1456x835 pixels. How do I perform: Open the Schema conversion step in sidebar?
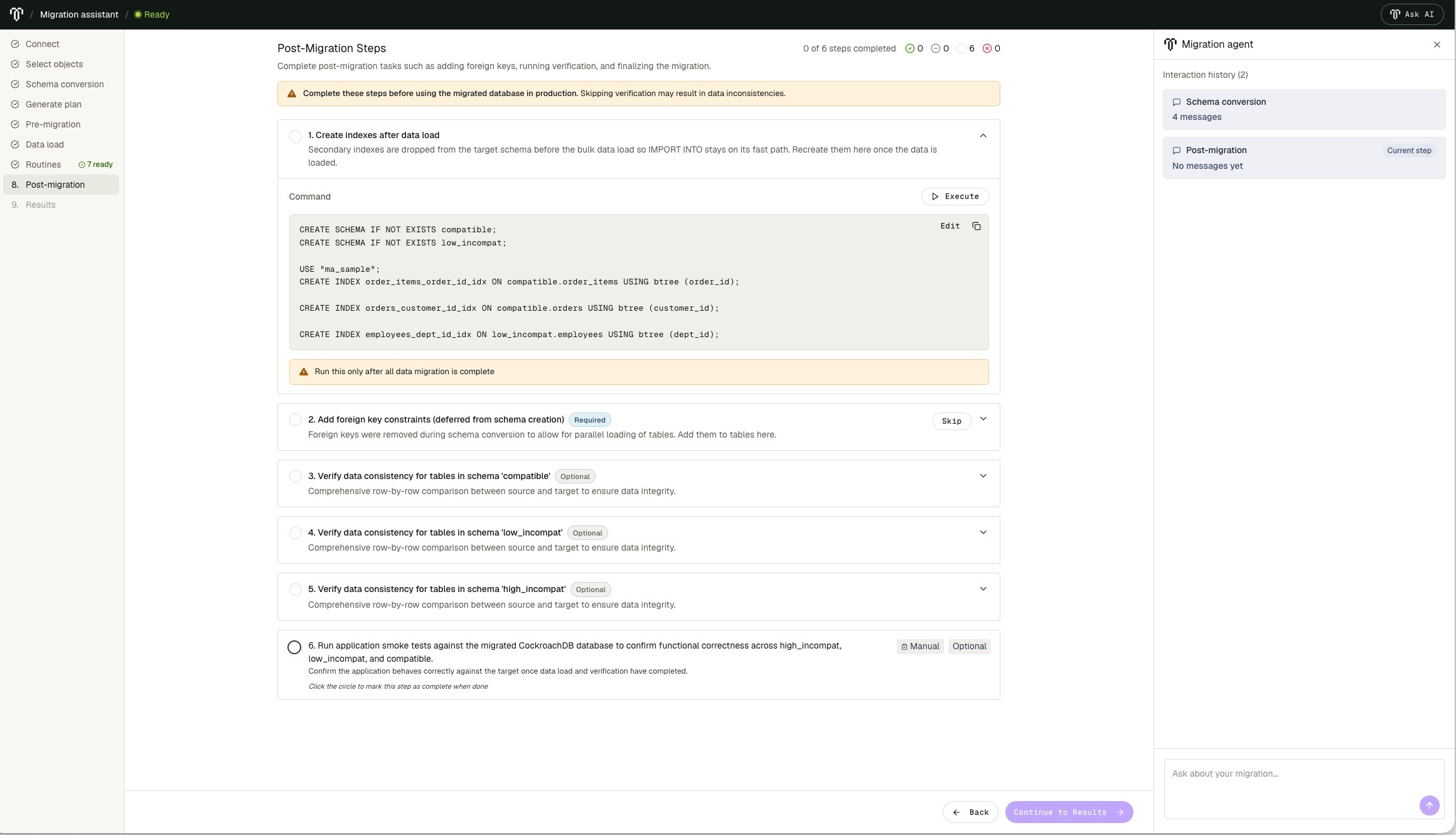[x=62, y=84]
